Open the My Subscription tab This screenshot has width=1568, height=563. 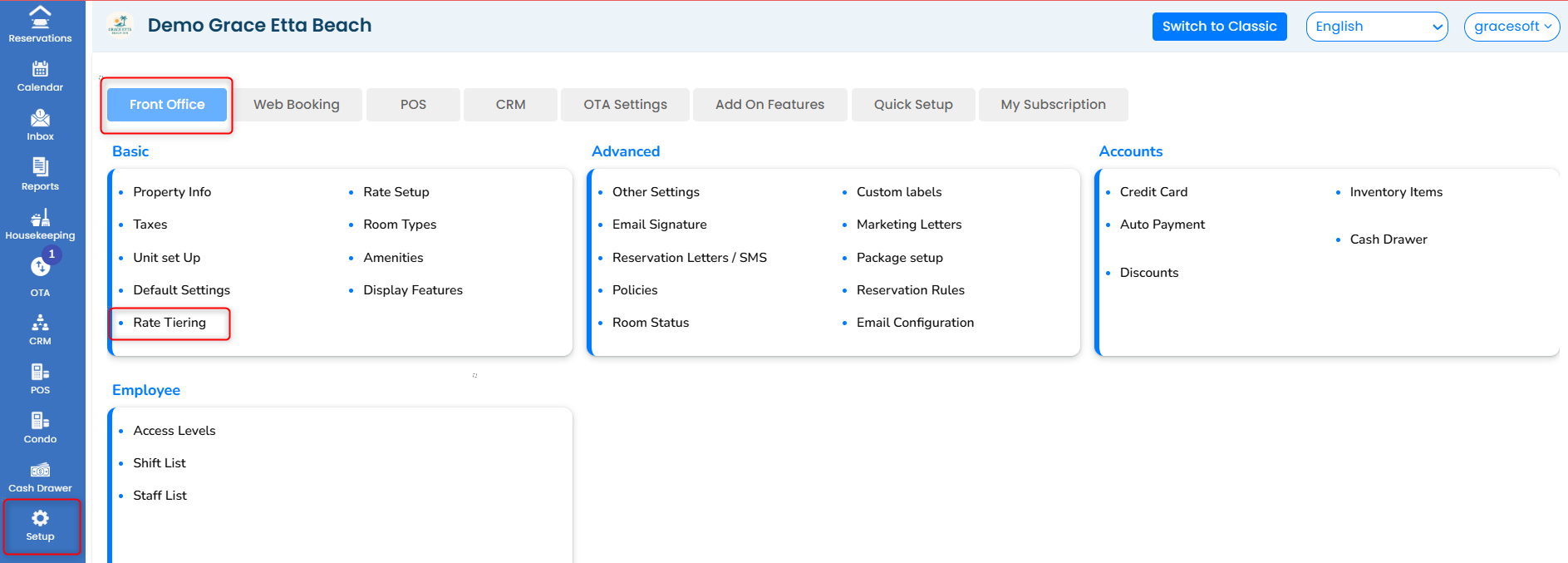1053,105
